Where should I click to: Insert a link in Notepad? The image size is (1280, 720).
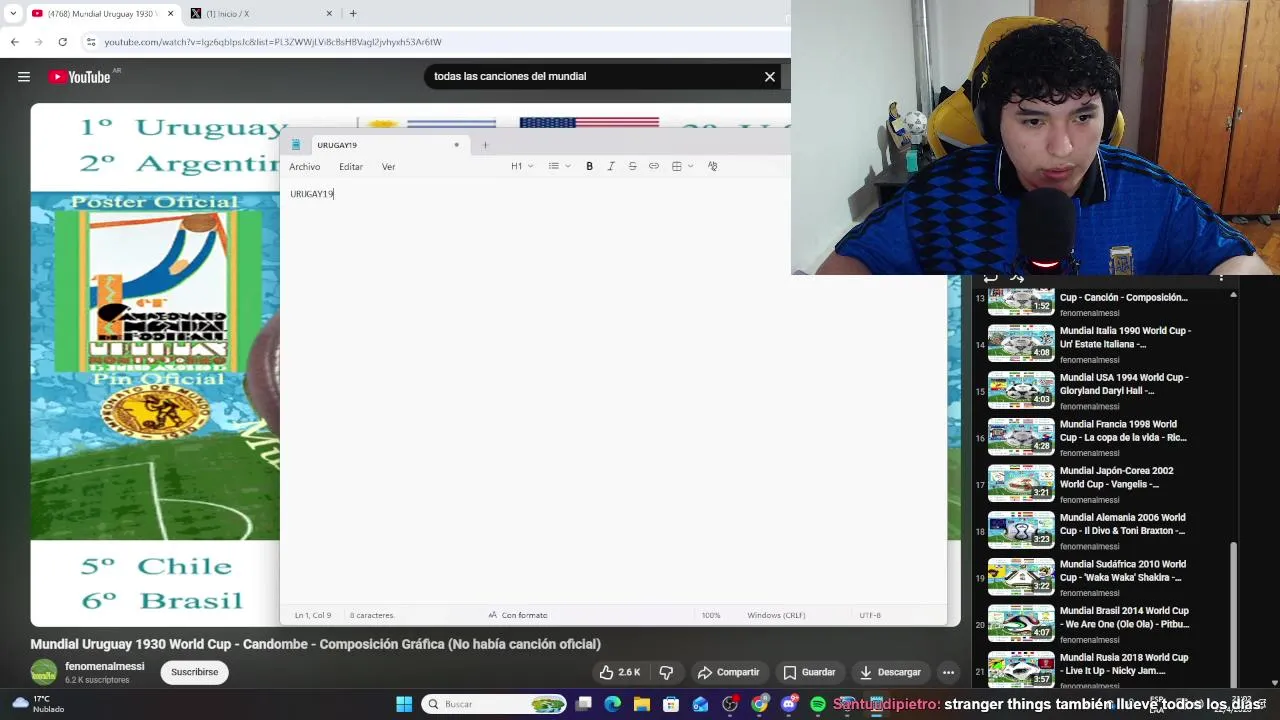pos(654,166)
